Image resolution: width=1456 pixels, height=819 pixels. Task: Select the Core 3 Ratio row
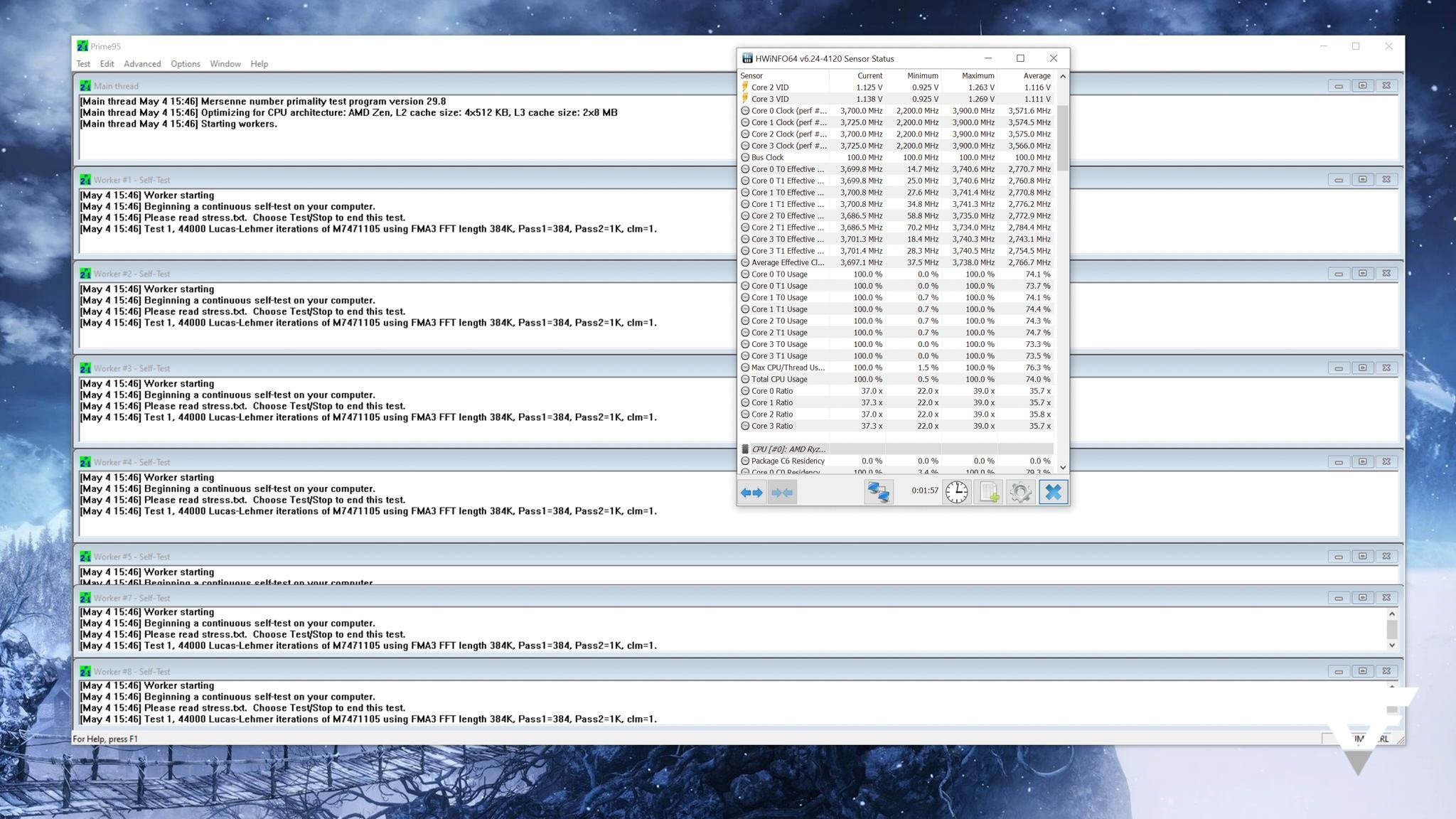point(896,426)
